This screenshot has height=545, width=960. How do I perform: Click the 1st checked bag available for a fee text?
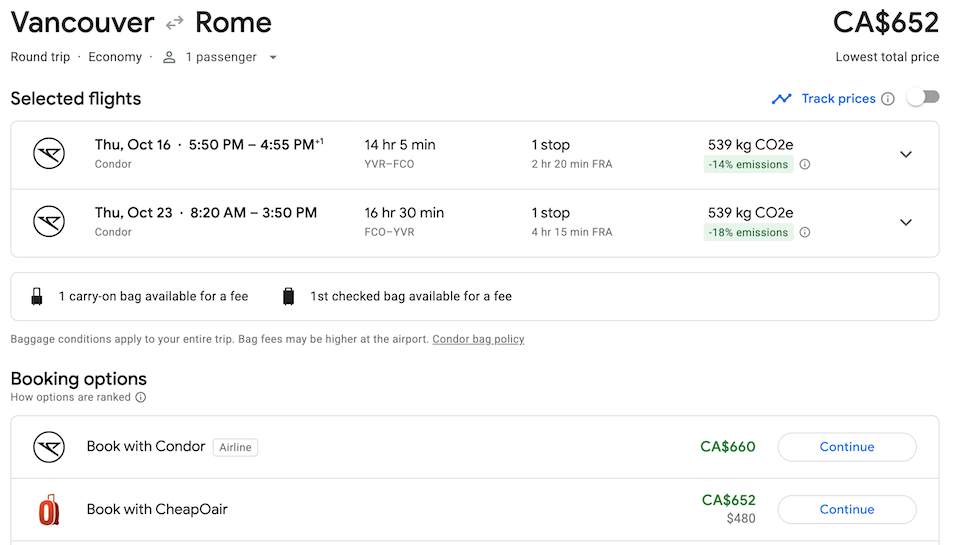tap(411, 296)
